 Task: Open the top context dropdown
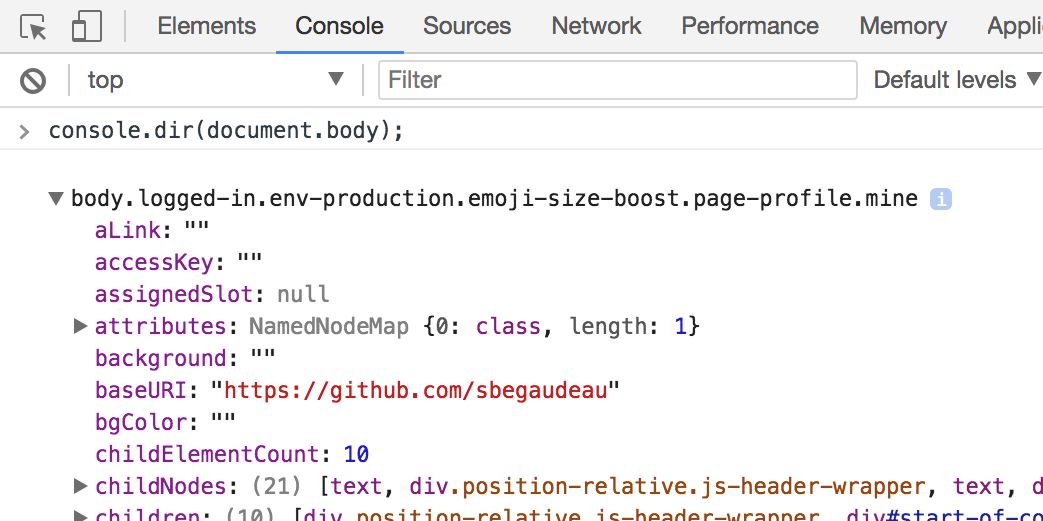point(216,81)
